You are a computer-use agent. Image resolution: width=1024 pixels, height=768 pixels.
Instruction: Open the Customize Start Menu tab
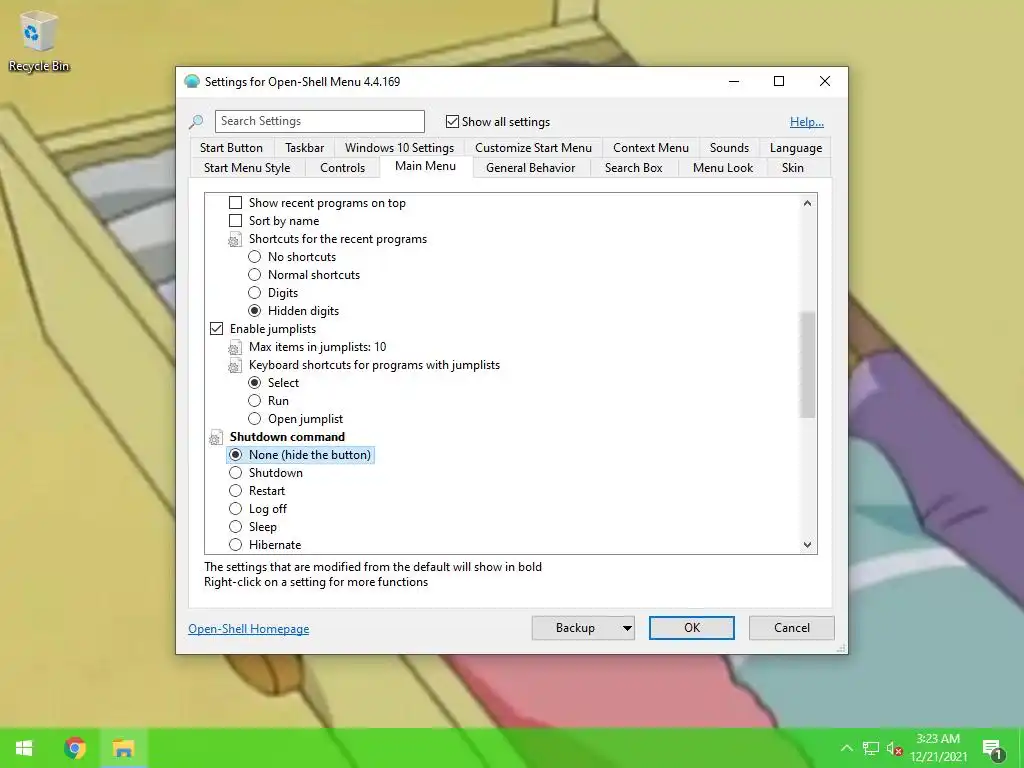tap(533, 148)
